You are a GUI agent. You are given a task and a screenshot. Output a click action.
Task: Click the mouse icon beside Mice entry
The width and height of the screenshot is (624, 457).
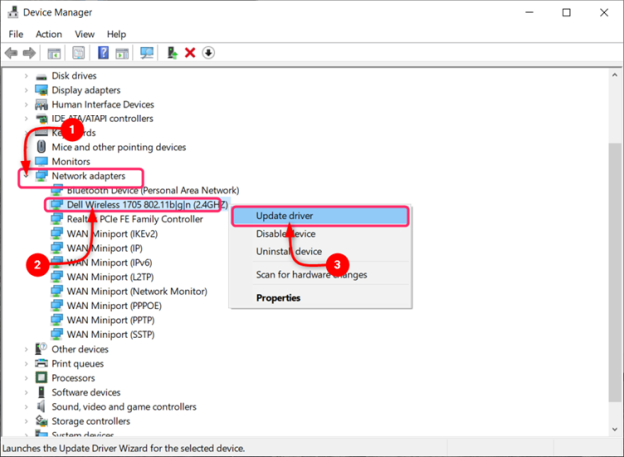pyautogui.click(x=41, y=147)
